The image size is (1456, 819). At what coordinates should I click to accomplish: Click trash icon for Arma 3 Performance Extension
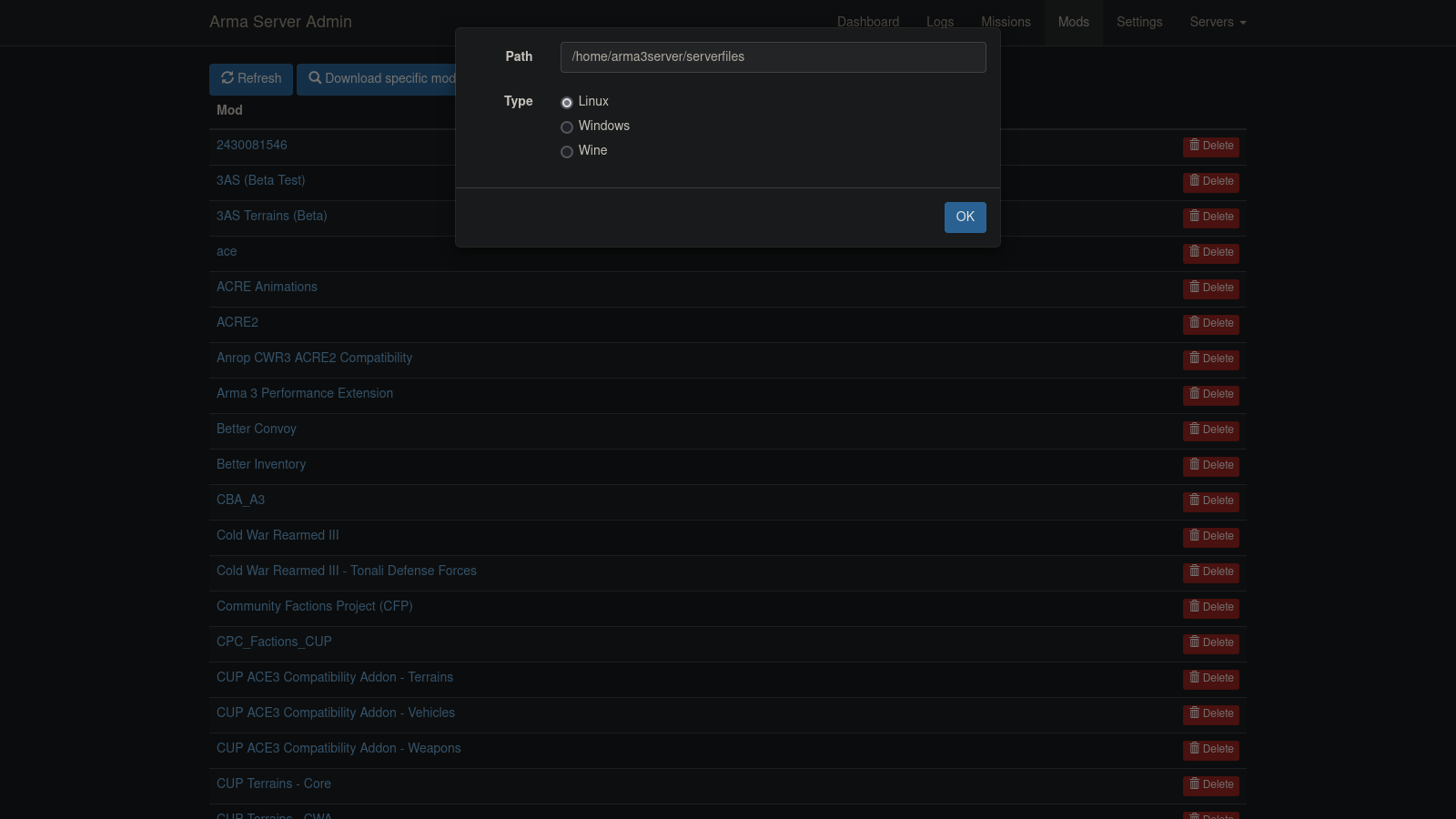click(1194, 394)
